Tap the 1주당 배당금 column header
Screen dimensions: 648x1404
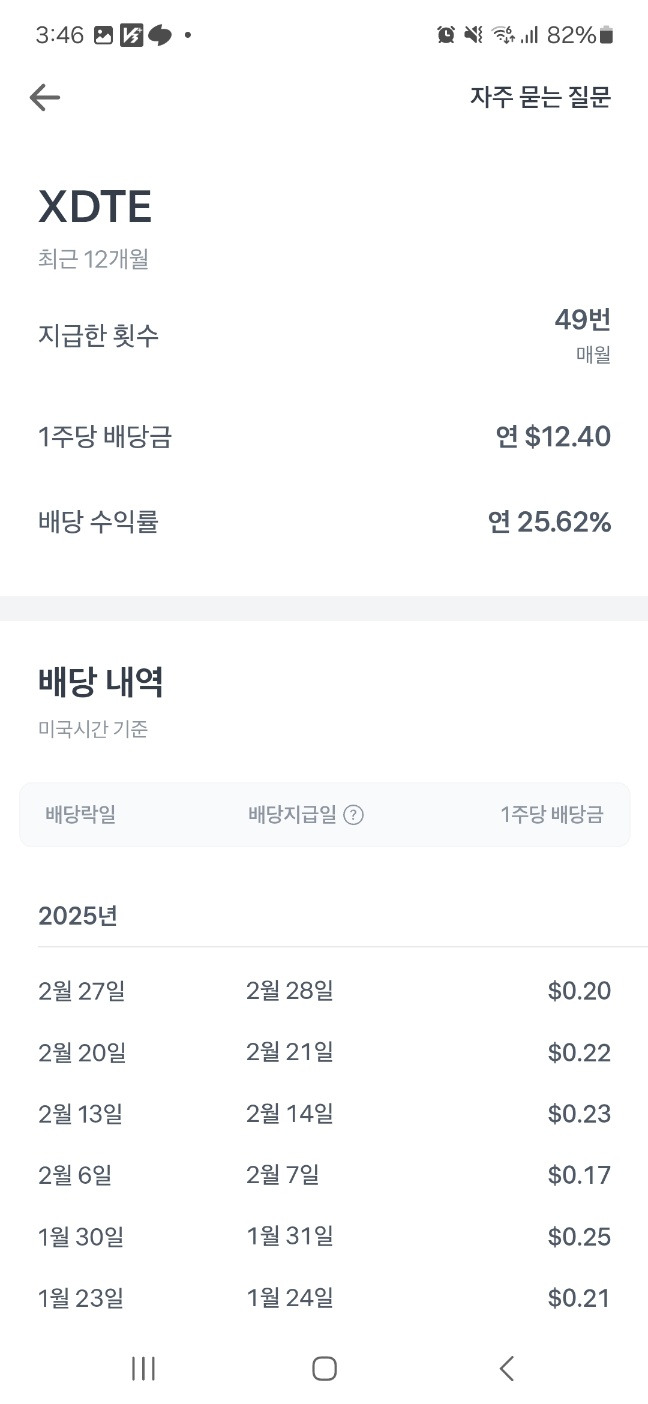click(552, 815)
